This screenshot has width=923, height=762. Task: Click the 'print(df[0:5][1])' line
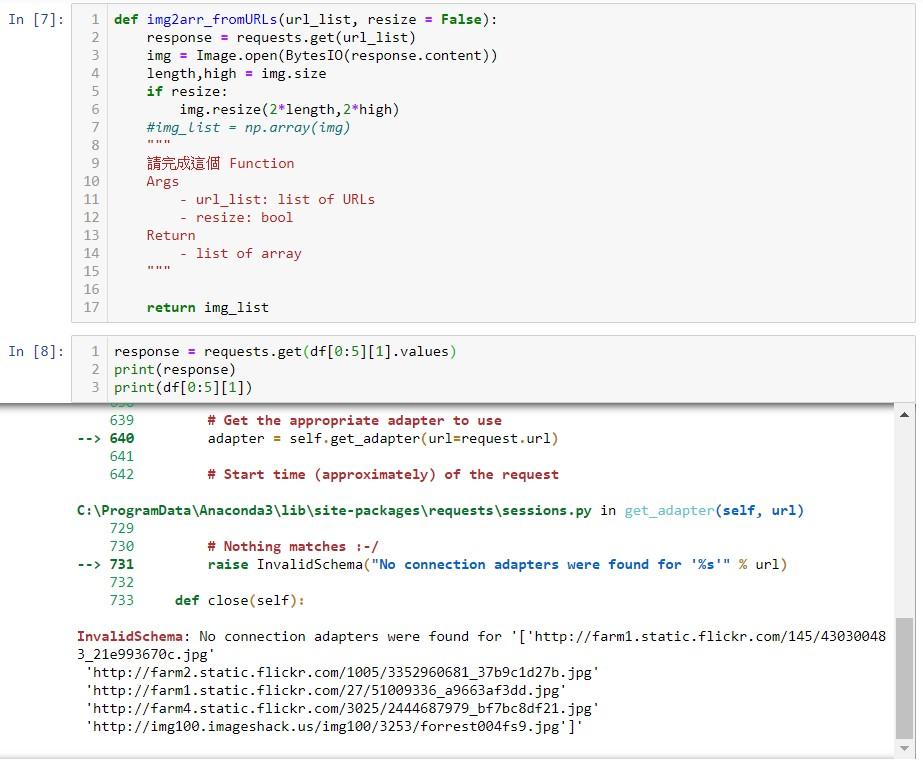[182, 387]
